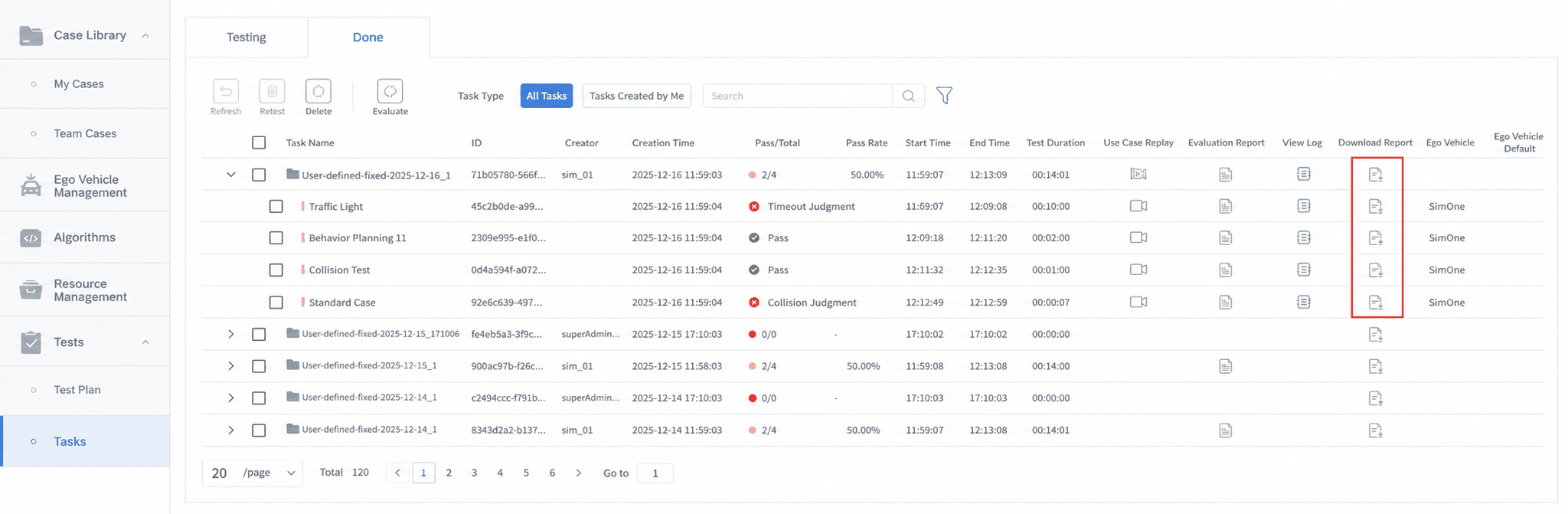Click the Delete toolbar icon
1568x514 pixels.
(318, 91)
